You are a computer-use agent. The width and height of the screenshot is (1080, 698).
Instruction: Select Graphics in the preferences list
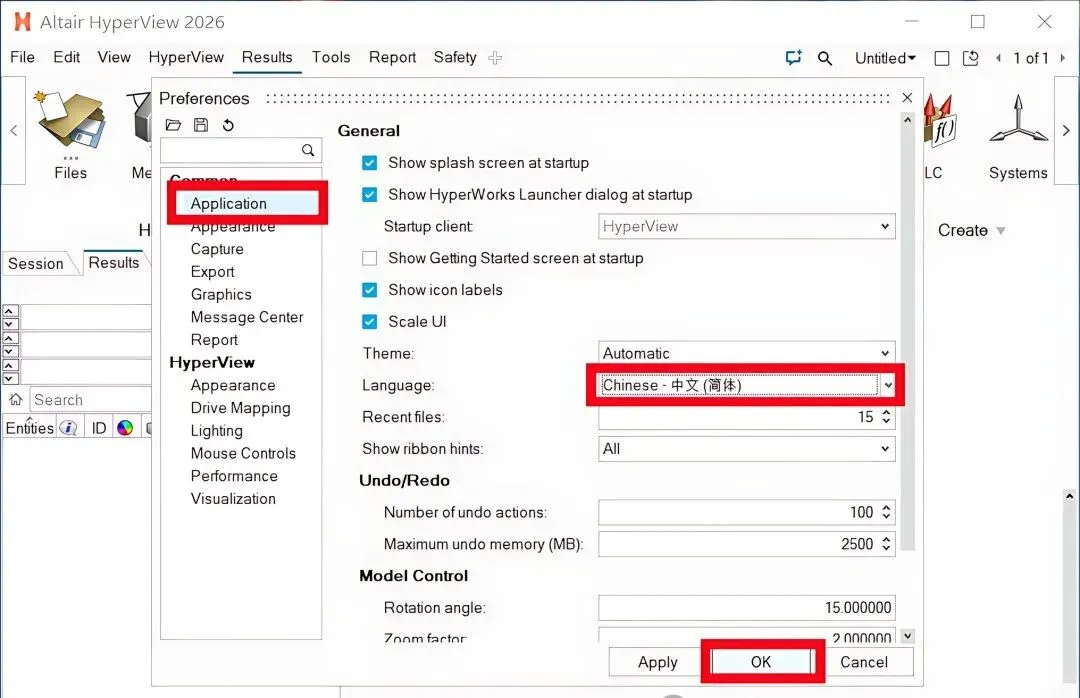pyautogui.click(x=221, y=294)
